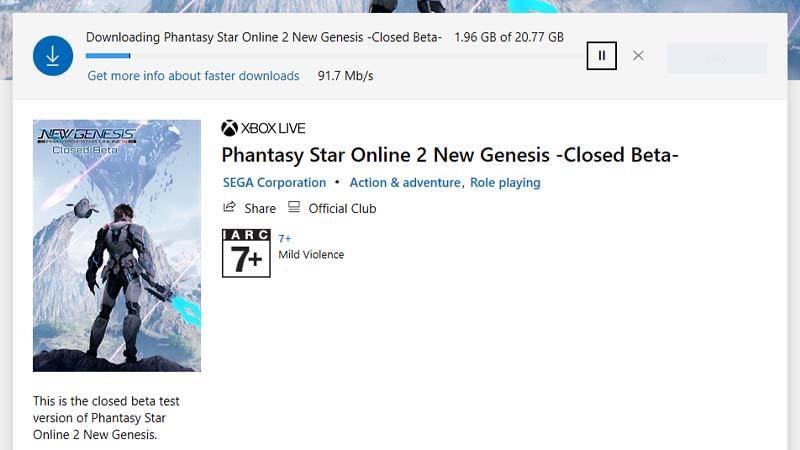Viewport: 800px width, 450px height.
Task: Click the IARC 7+ rating badge
Action: tap(246, 253)
